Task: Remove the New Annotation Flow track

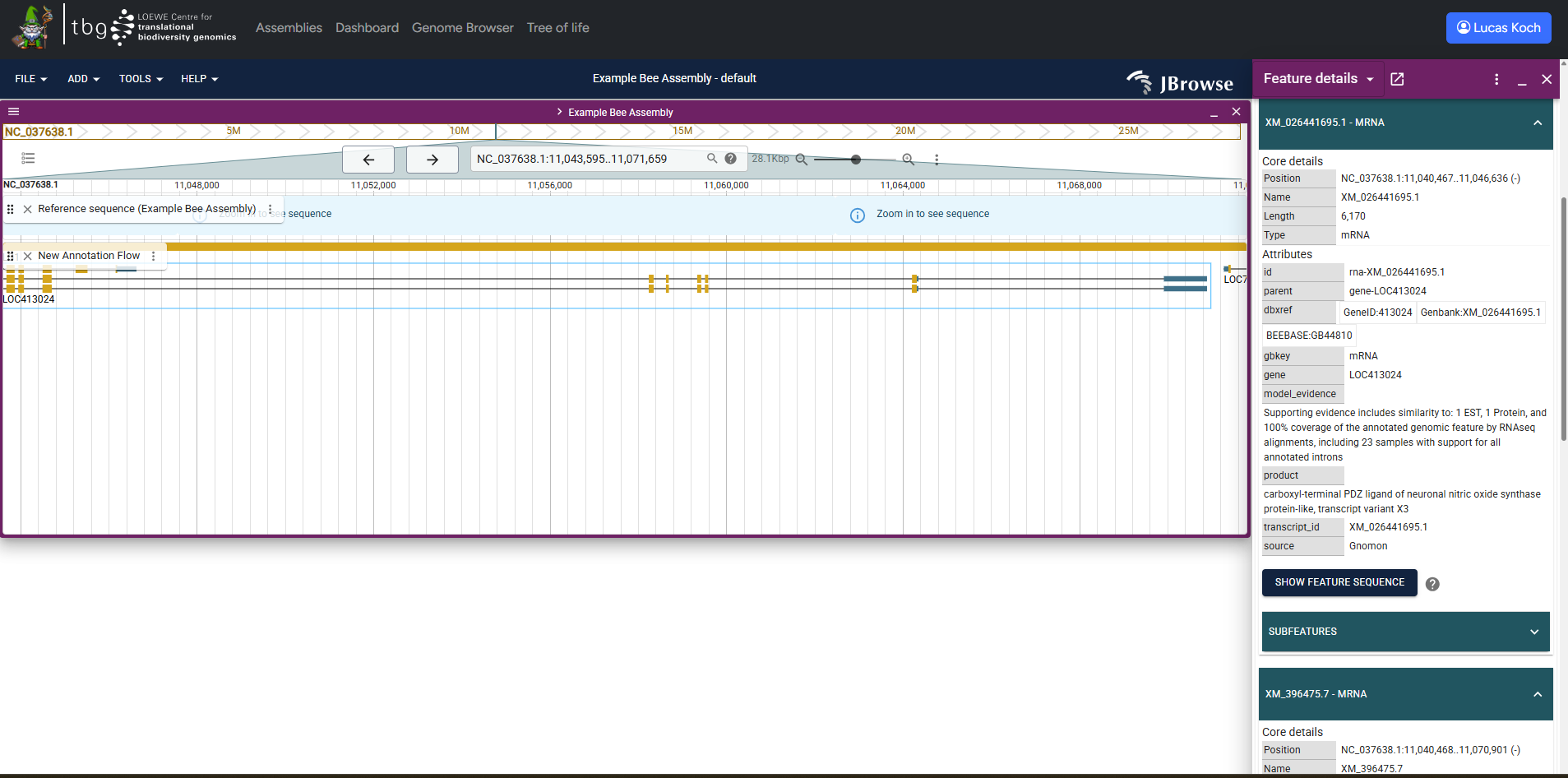Action: point(27,256)
